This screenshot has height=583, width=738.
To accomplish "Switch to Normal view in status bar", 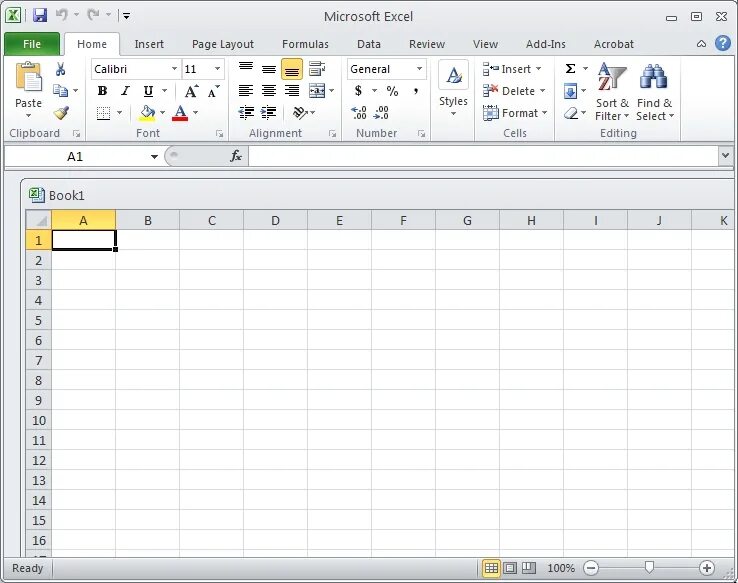I will [491, 568].
